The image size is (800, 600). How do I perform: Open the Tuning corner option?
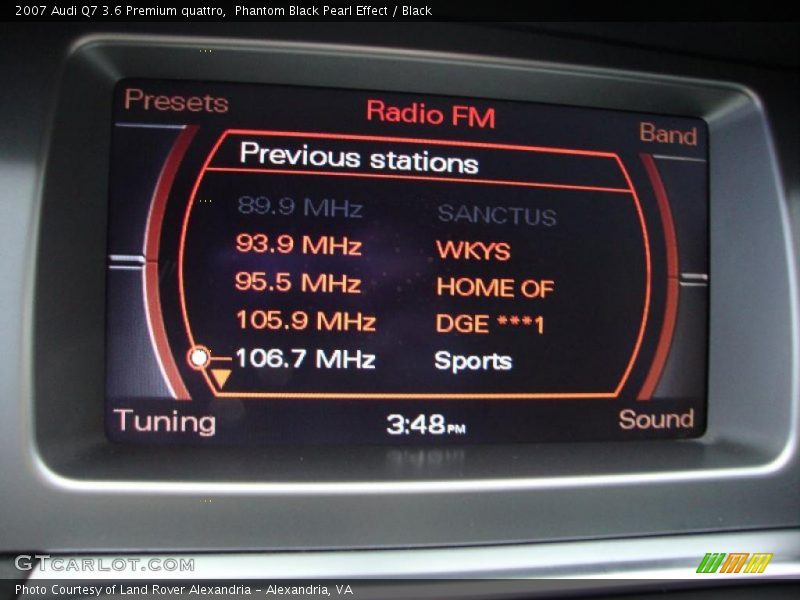tap(164, 422)
